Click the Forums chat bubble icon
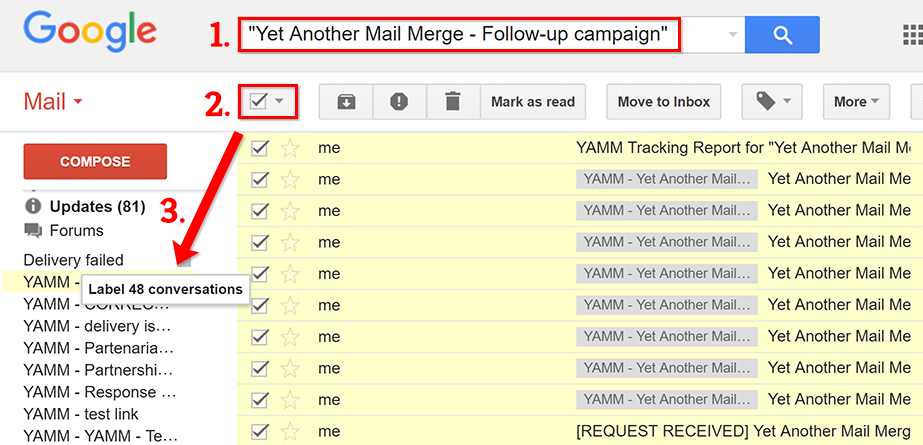This screenshot has height=445, width=923. (33, 230)
